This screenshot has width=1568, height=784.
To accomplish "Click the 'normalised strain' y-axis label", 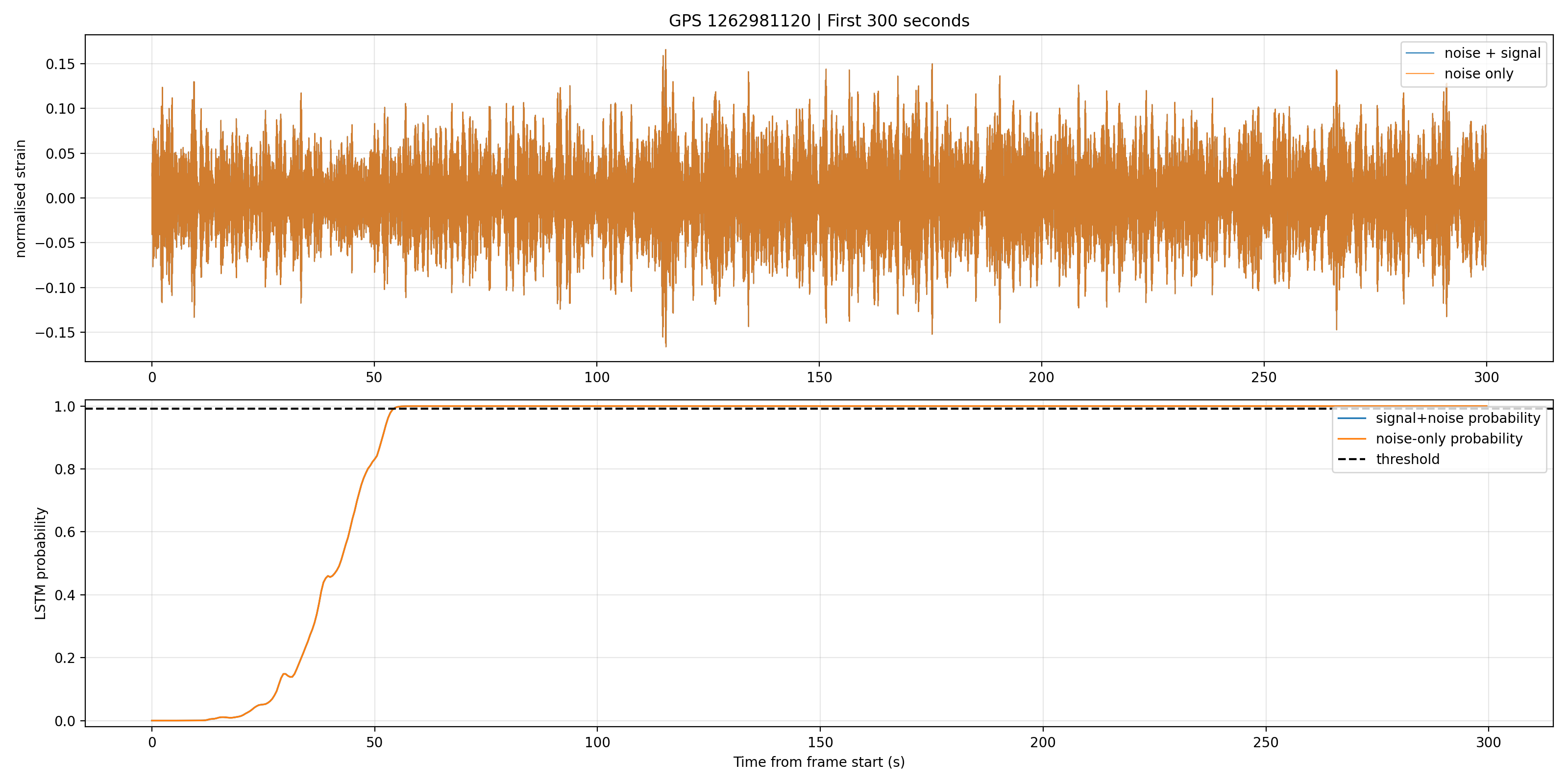I will point(21,198).
